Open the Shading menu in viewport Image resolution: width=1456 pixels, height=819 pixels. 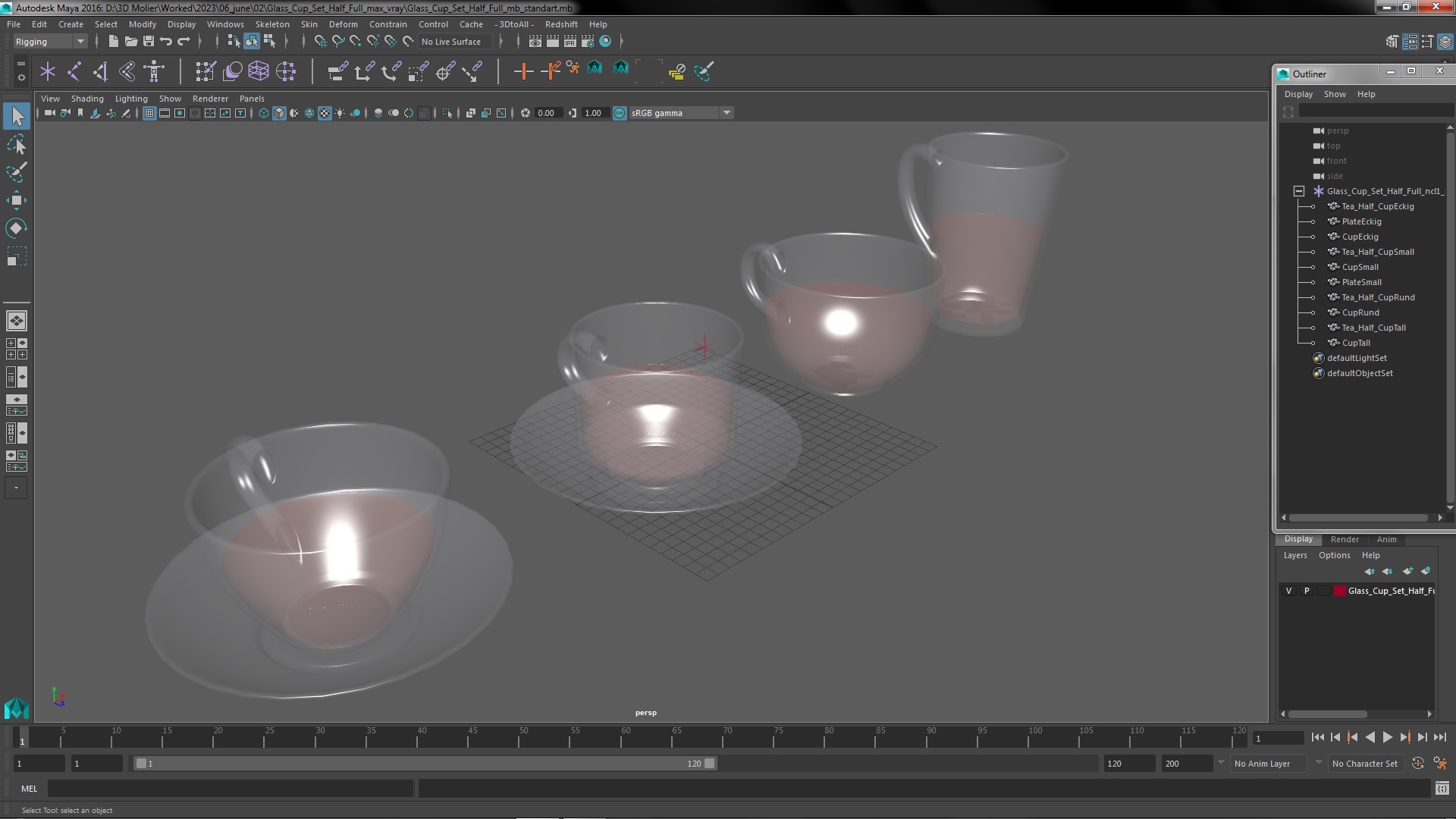[87, 97]
